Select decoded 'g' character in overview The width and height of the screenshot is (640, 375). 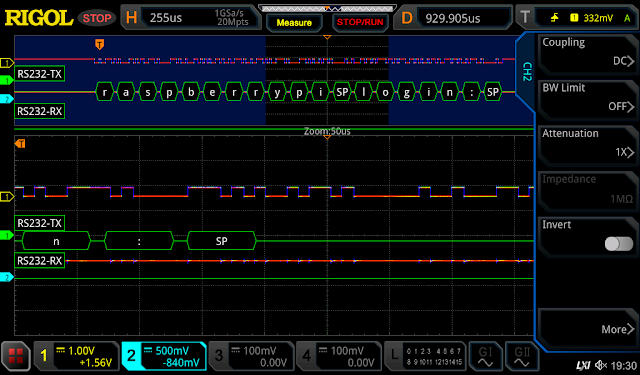pos(407,92)
